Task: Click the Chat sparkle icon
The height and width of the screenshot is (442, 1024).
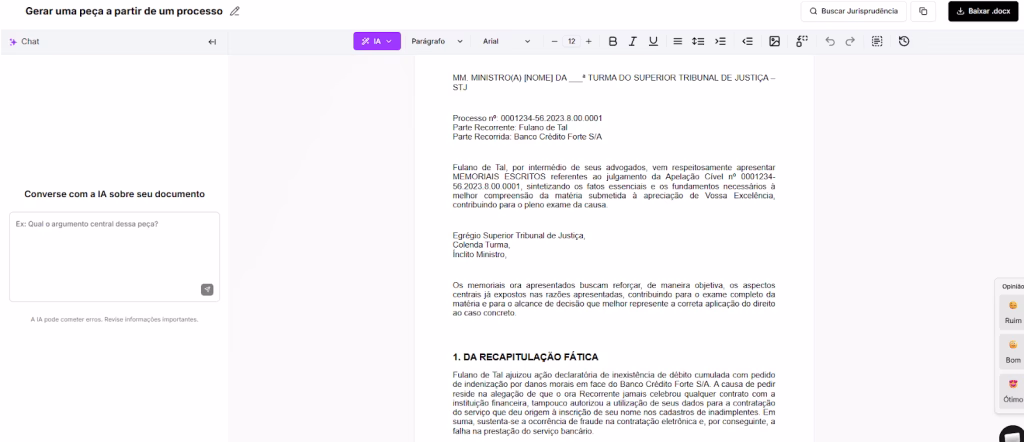Action: pos(13,42)
